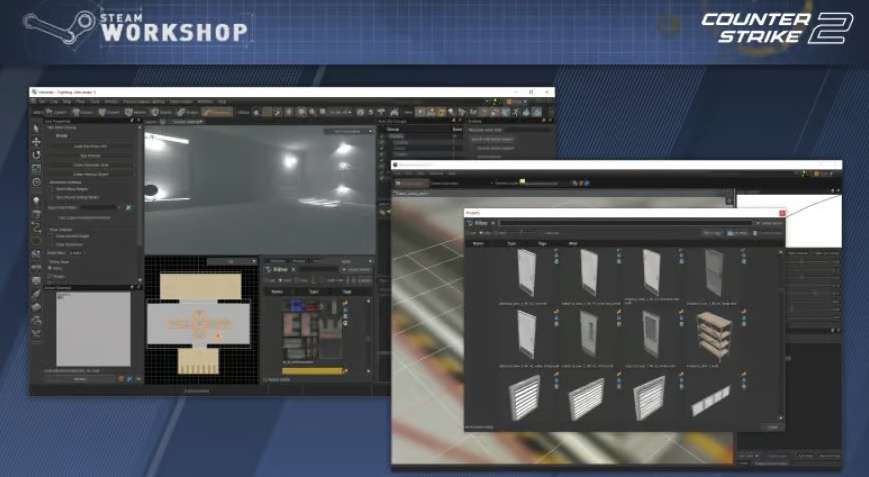Image resolution: width=869 pixels, height=477 pixels.
Task: Click the yellow color bar in Hammer's asset panel
Action: 312,371
